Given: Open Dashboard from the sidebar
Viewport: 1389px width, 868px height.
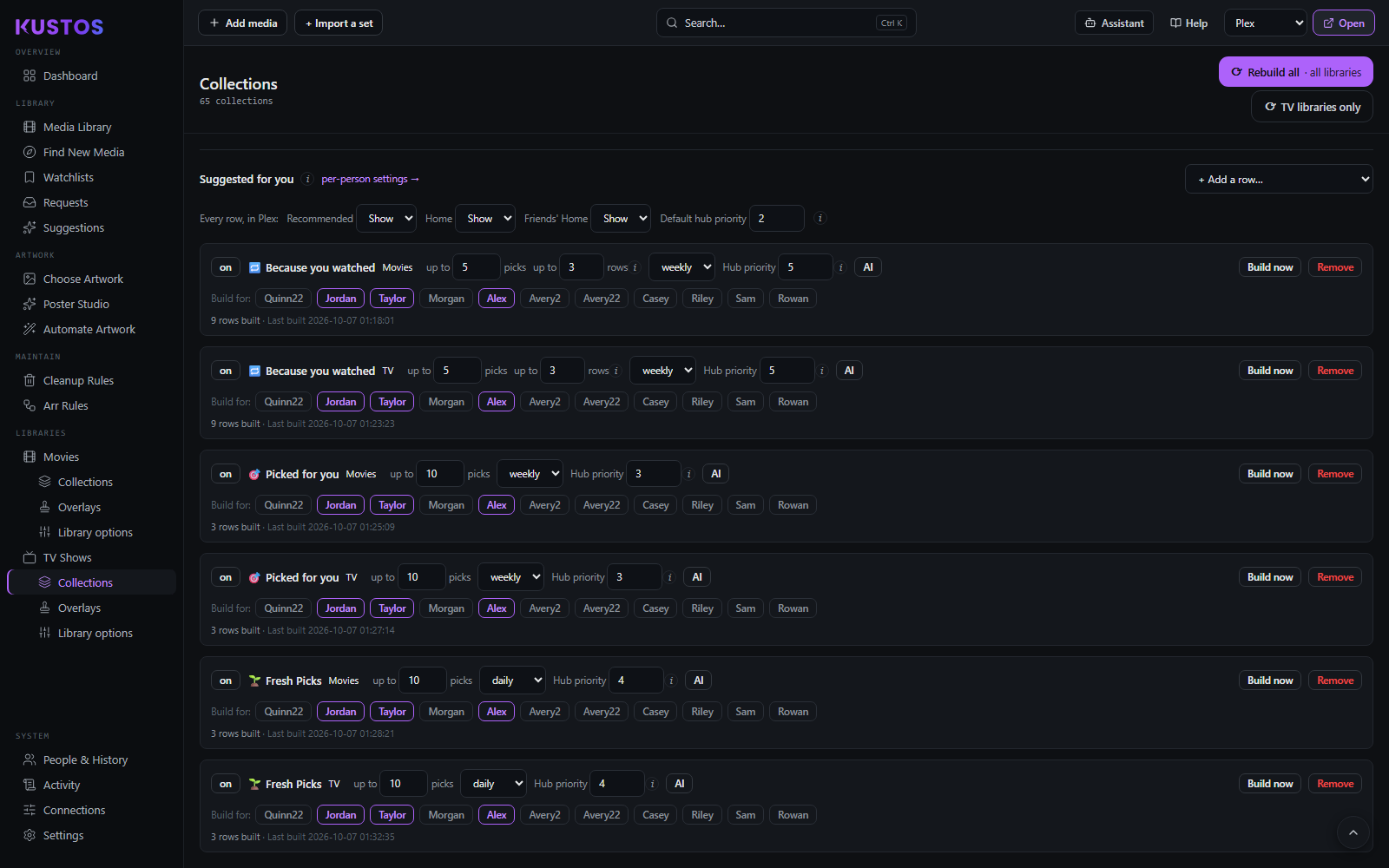Looking at the screenshot, I should [70, 76].
